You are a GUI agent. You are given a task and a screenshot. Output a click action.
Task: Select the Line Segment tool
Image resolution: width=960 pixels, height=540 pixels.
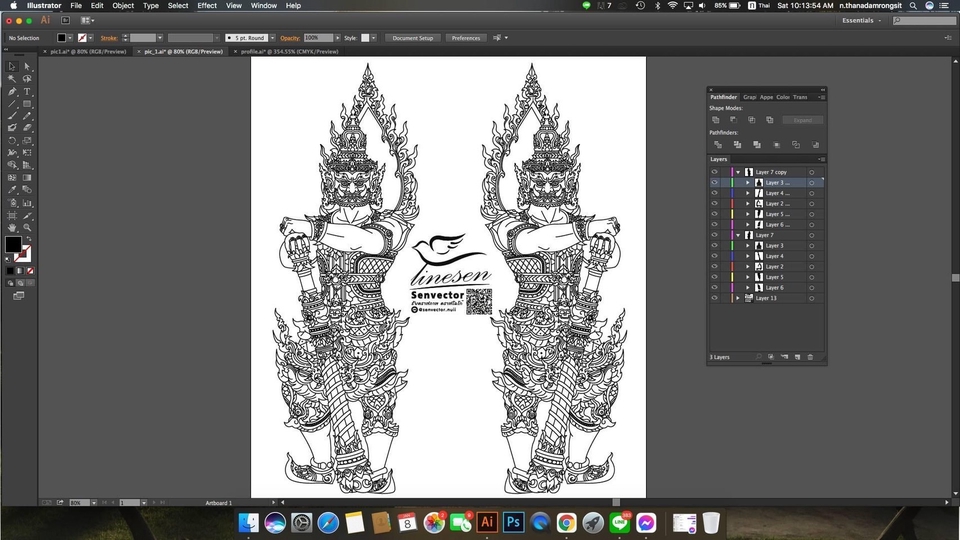click(x=12, y=103)
